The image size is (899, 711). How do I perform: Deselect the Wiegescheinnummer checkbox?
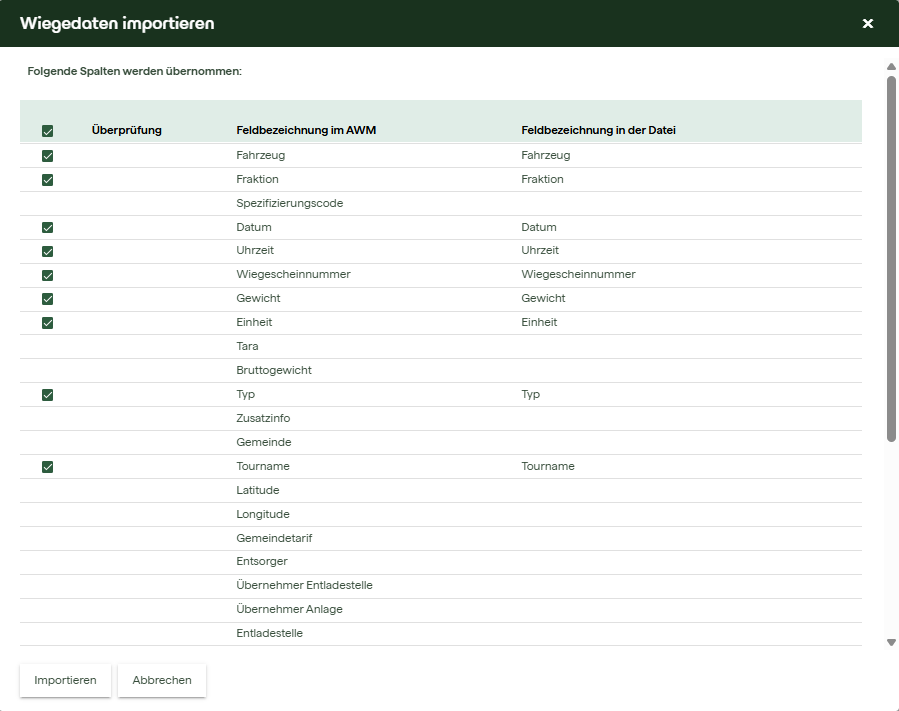(x=47, y=275)
